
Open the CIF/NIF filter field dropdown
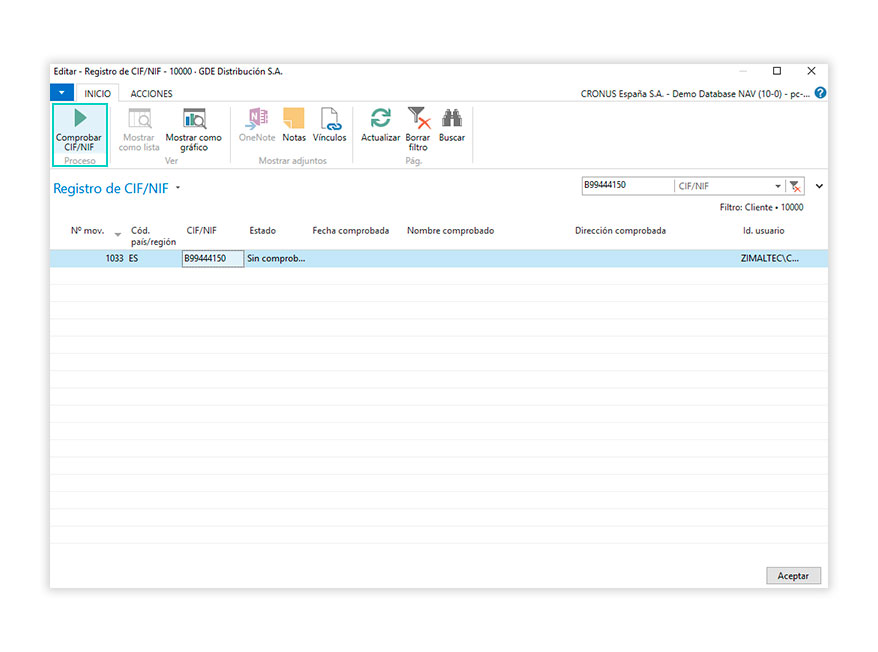pos(778,186)
